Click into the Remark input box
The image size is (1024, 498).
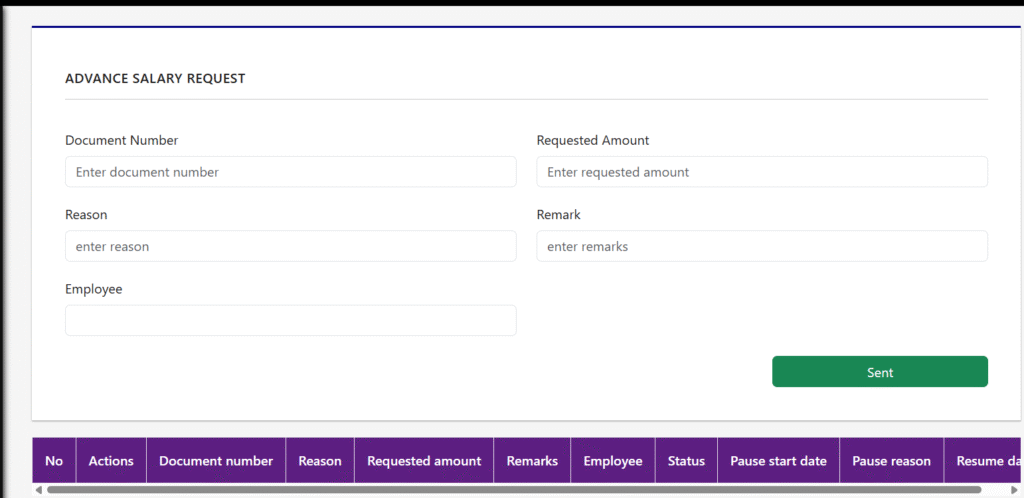pyautogui.click(x=762, y=246)
